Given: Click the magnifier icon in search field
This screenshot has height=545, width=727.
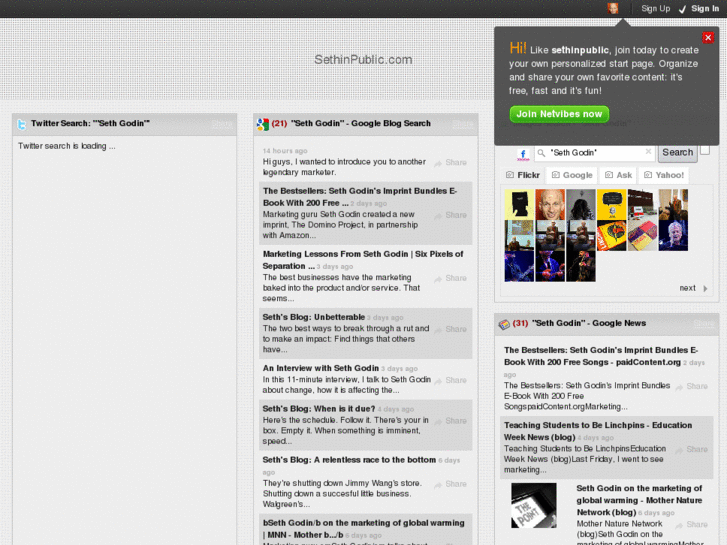Looking at the screenshot, I should coord(541,153).
